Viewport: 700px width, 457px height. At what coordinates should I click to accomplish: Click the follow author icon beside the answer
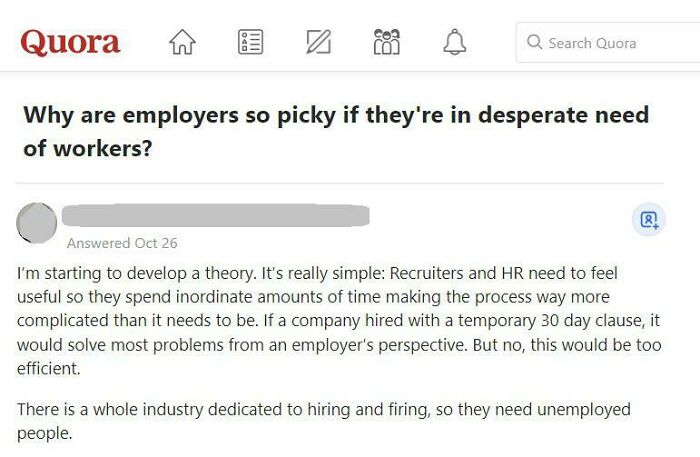coord(648,220)
